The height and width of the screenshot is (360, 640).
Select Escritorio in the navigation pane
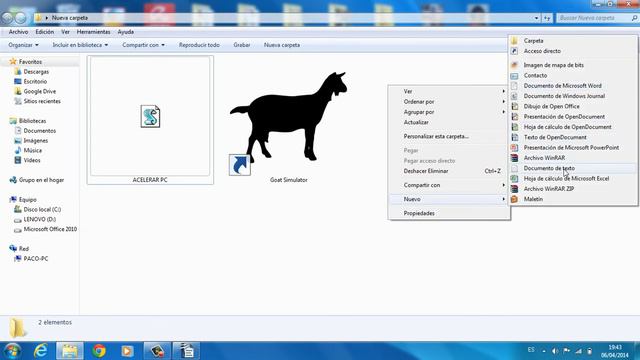coord(31,81)
